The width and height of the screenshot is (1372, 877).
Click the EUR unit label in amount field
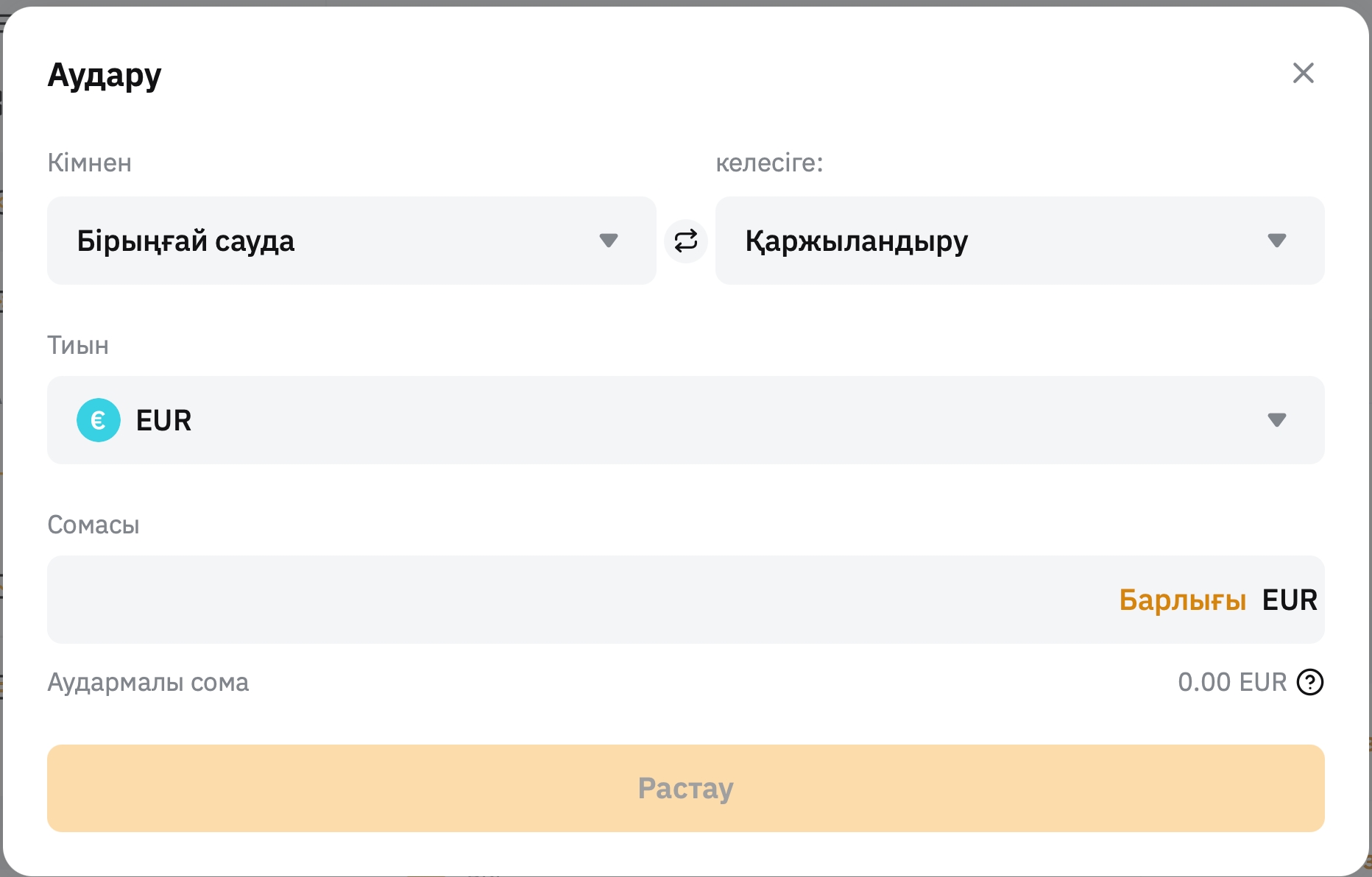click(x=1290, y=600)
